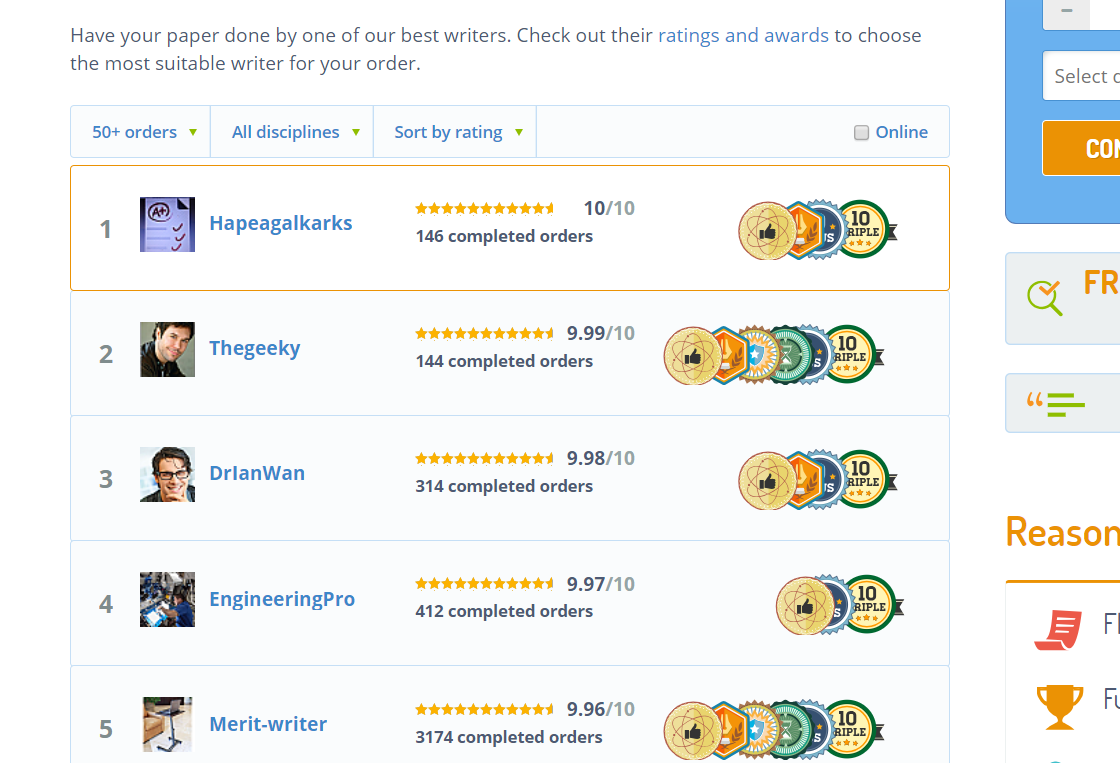Click Hapeagalkarks' thumbs-up atom badge
The image size is (1120, 763).
[765, 231]
